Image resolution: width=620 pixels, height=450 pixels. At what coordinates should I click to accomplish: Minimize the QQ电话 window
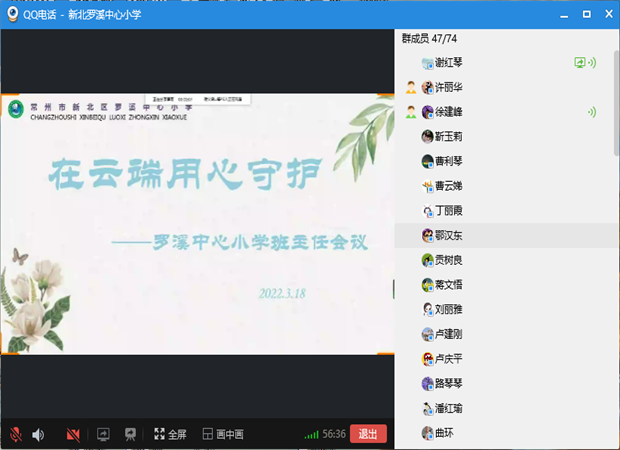564,15
